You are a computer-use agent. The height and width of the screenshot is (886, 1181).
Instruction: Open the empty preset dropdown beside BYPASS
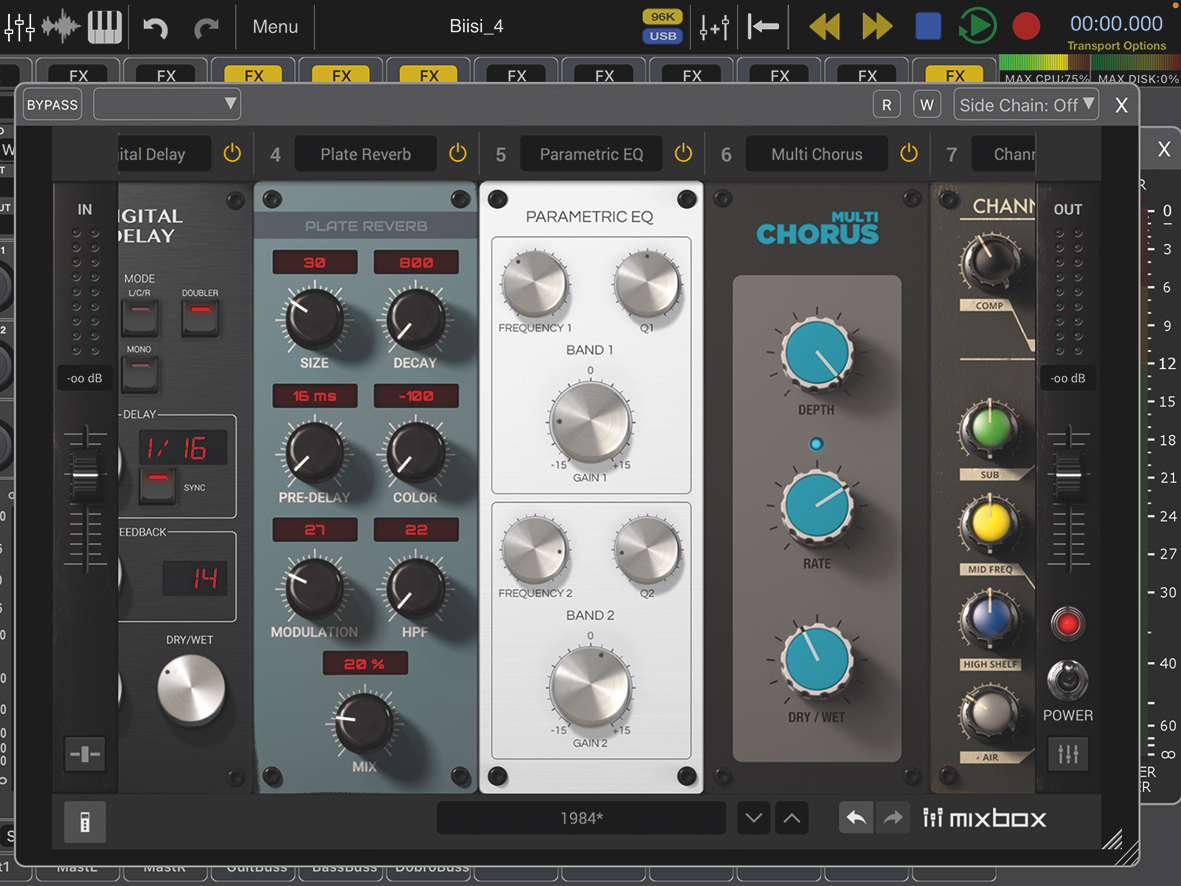pos(167,105)
